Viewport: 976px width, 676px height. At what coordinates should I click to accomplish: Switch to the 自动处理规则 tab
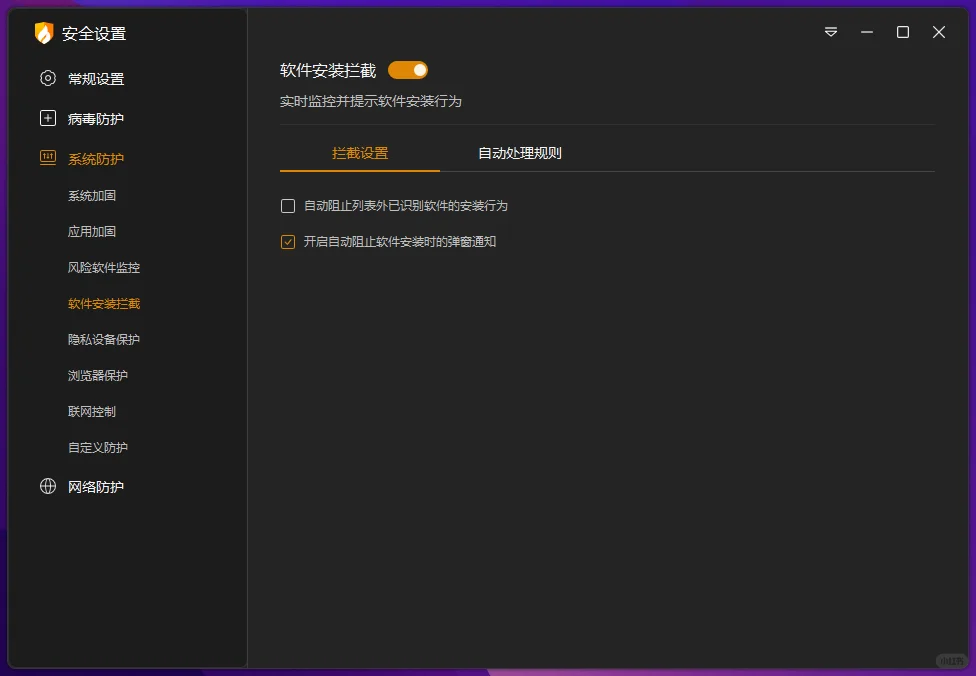click(517, 153)
